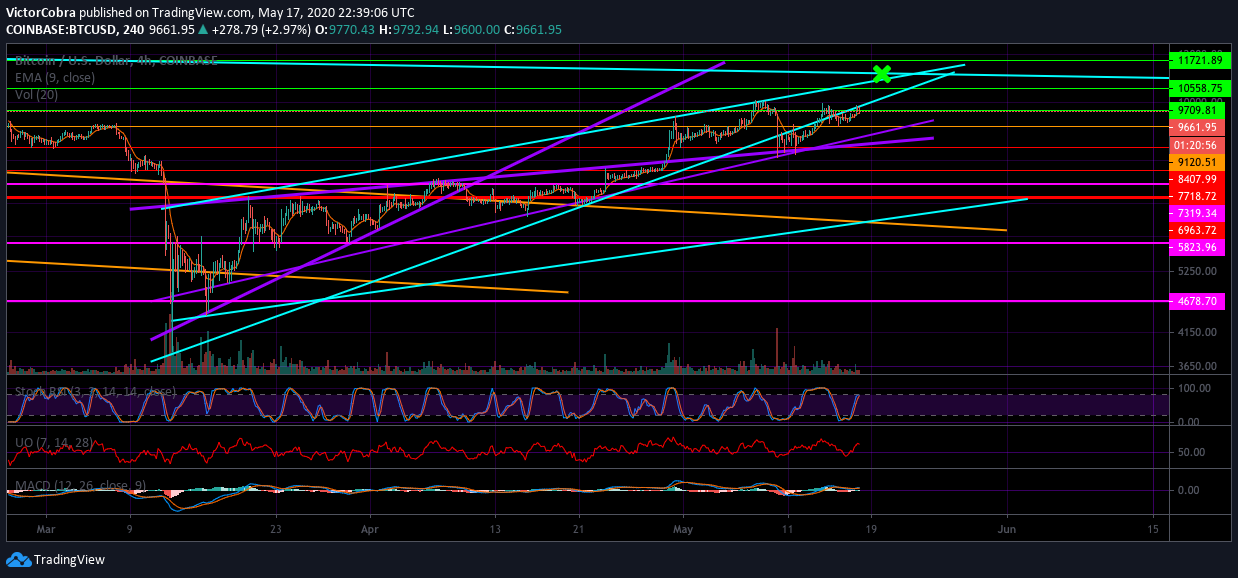
Task: Click the Stoch RSI 100.00 scale value
Action: pyautogui.click(x=1196, y=388)
